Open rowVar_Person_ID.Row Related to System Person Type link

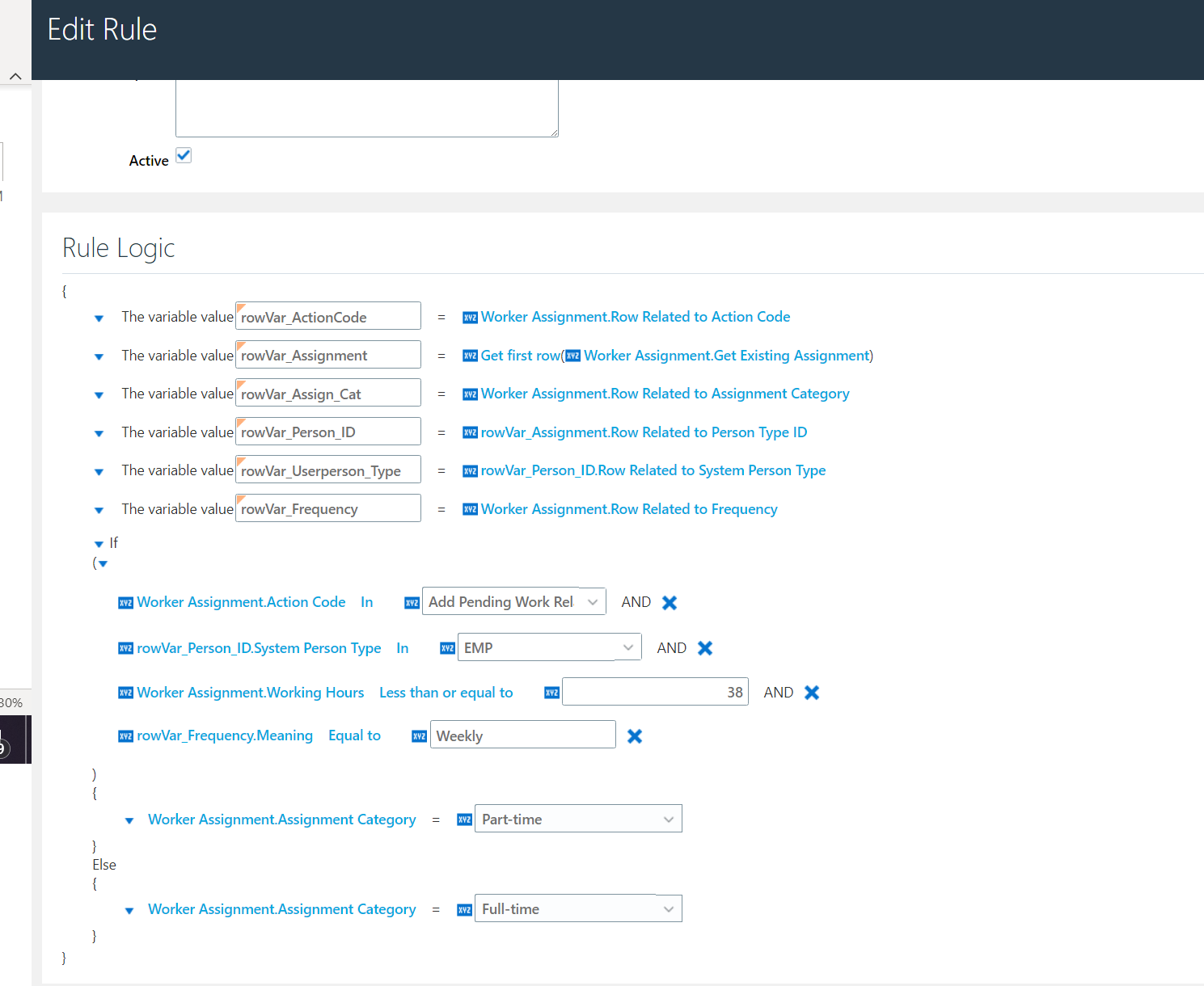pyautogui.click(x=653, y=470)
